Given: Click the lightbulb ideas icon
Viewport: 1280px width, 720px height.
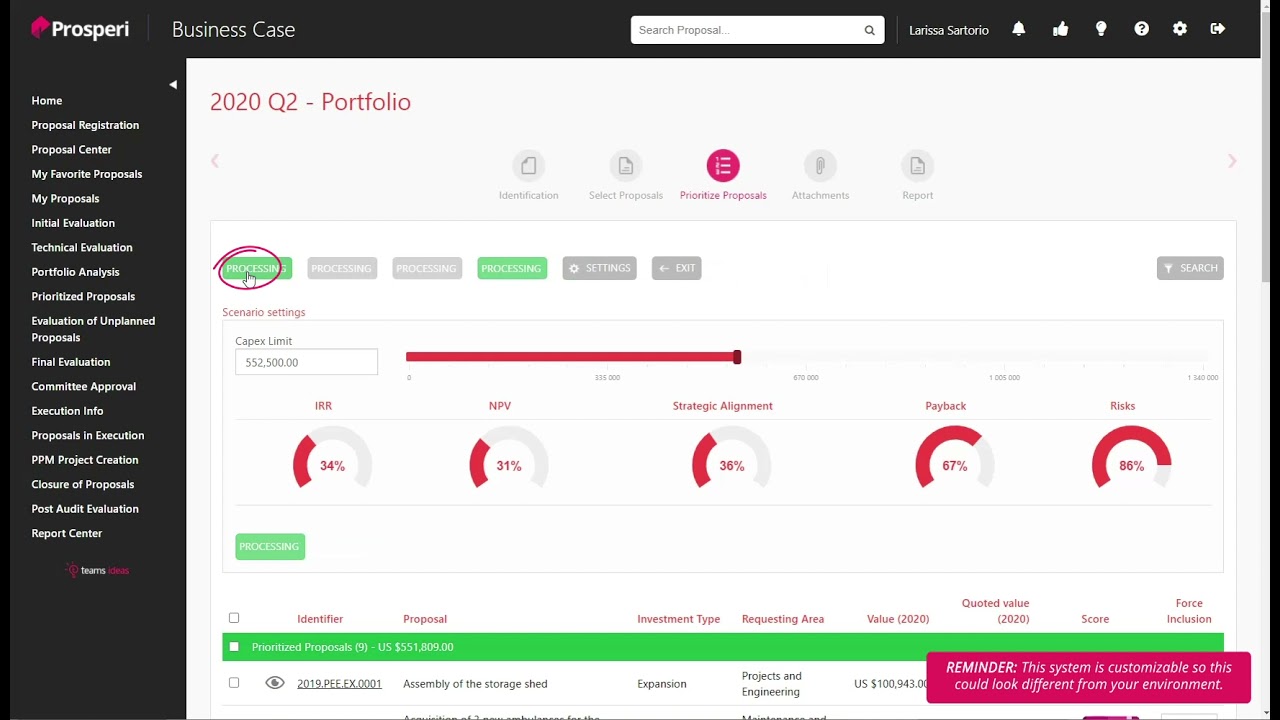Looking at the screenshot, I should click(x=1101, y=29).
